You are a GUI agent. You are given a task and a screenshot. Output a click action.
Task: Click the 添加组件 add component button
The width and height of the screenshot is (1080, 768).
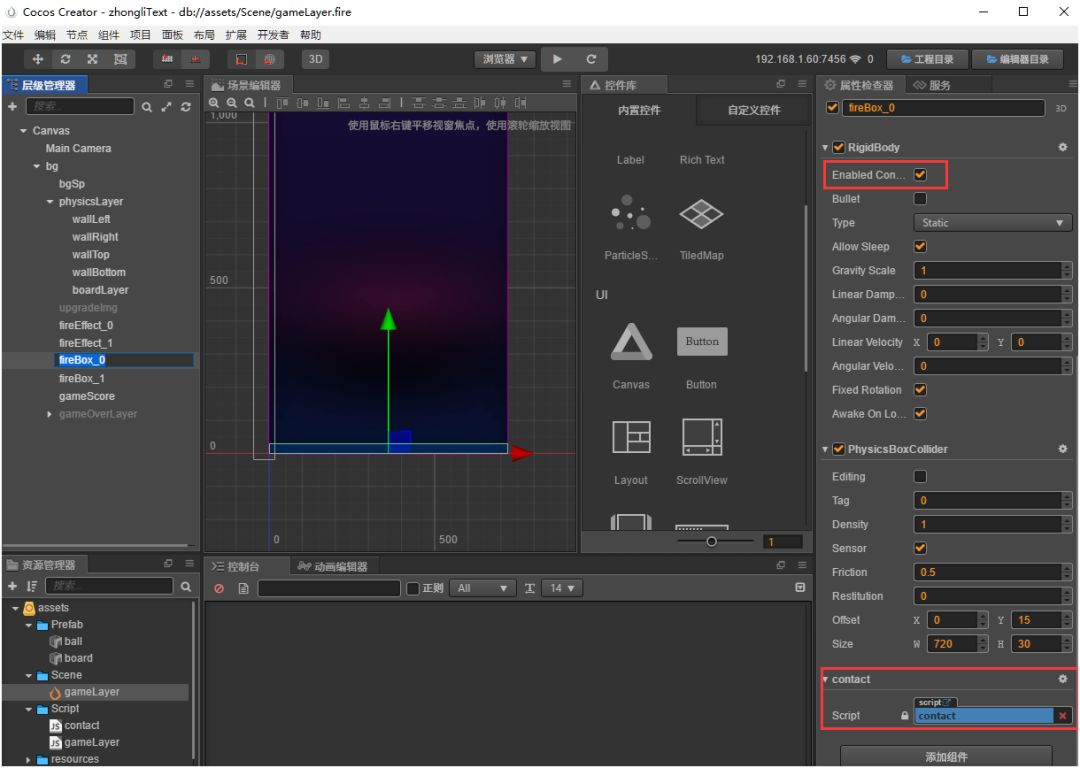click(x=946, y=757)
